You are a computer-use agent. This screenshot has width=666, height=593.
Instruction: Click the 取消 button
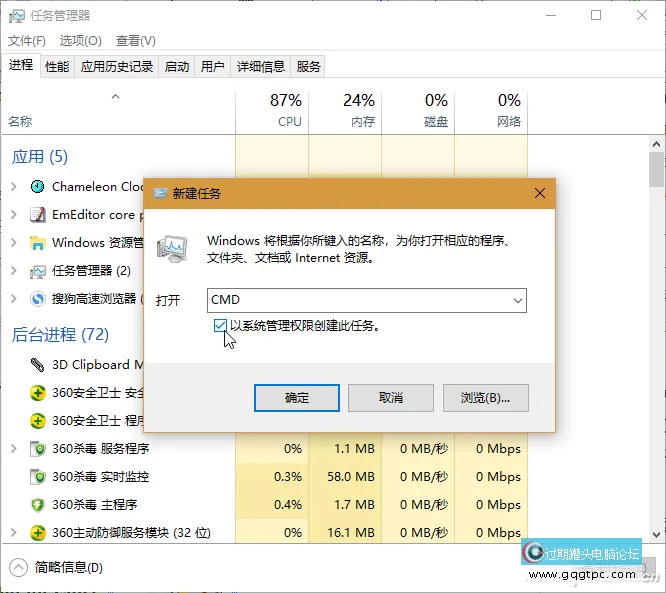tap(391, 398)
